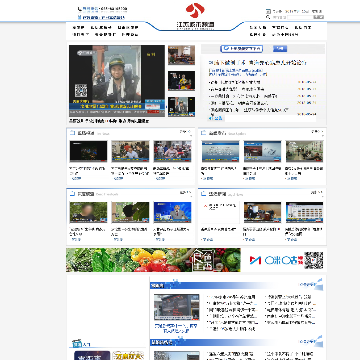Click the outlined pill button above the headlines
The width and height of the screenshot is (360, 360).
(242, 49)
